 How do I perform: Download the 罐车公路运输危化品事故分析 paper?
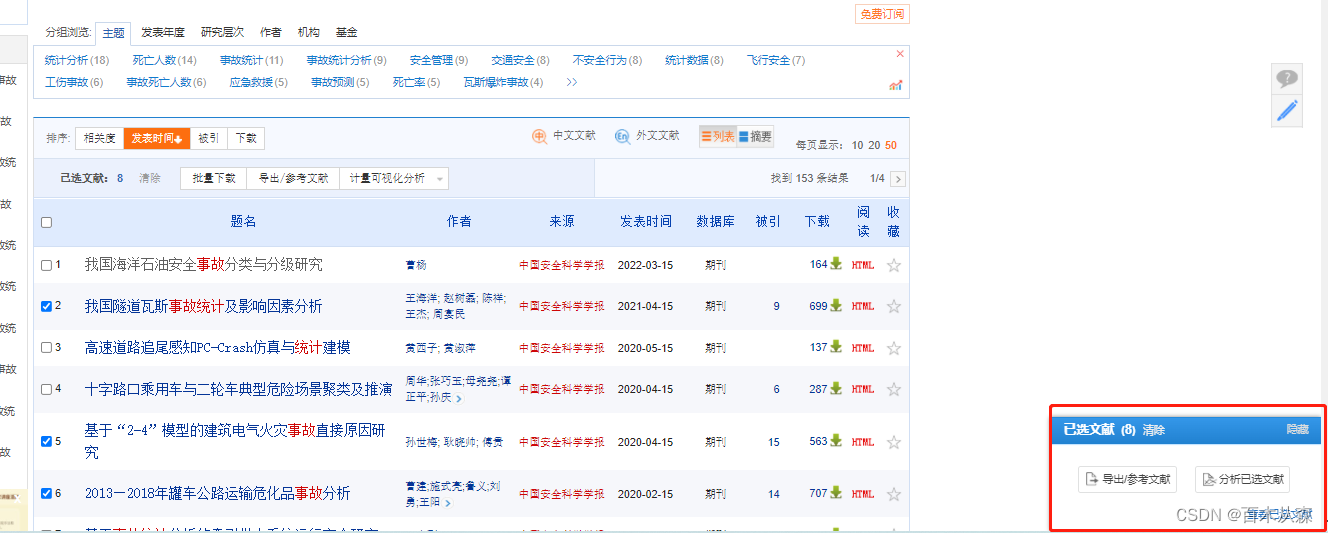click(x=836, y=493)
